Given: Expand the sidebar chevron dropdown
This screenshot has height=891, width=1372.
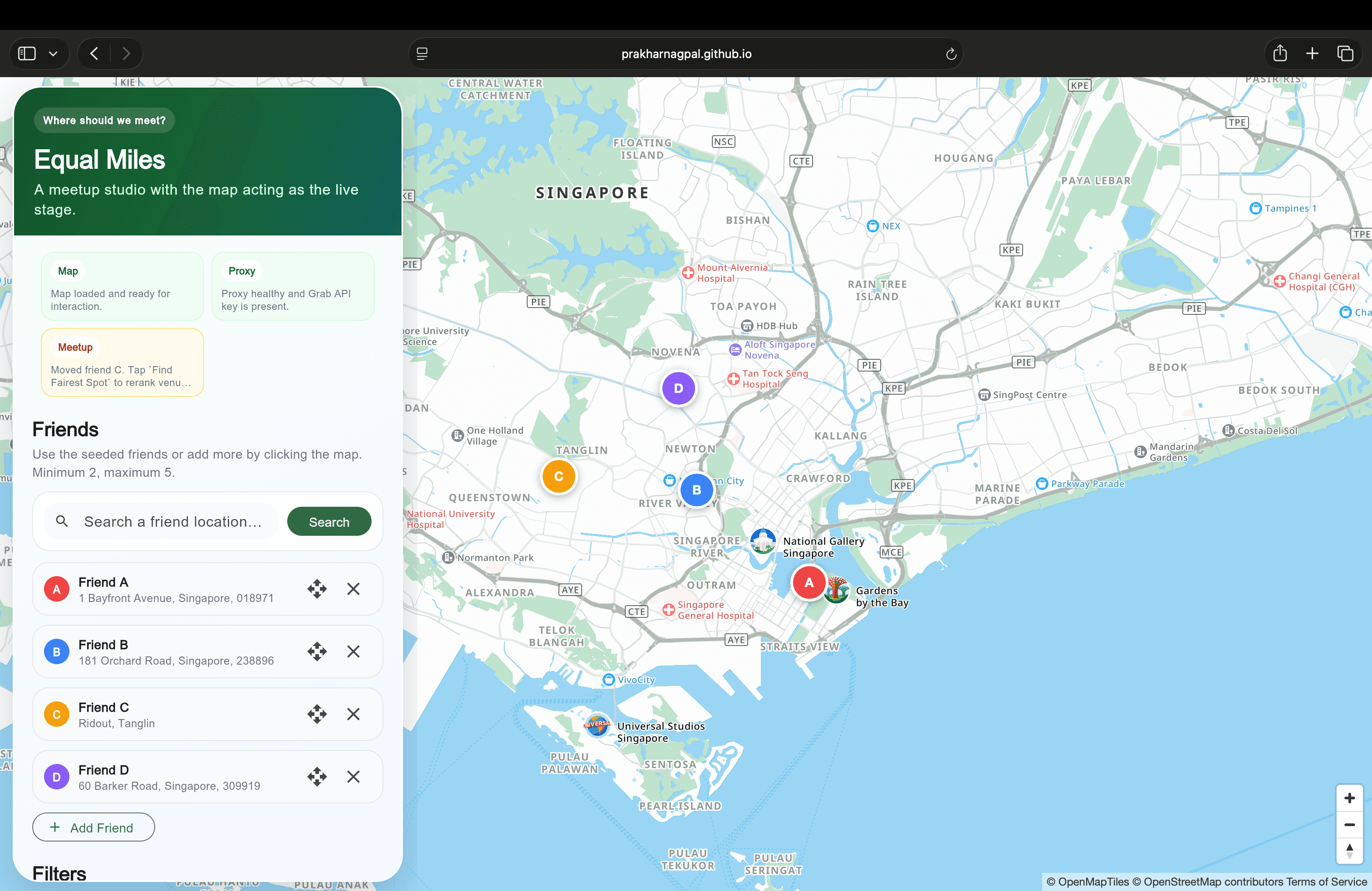Looking at the screenshot, I should pyautogui.click(x=54, y=54).
